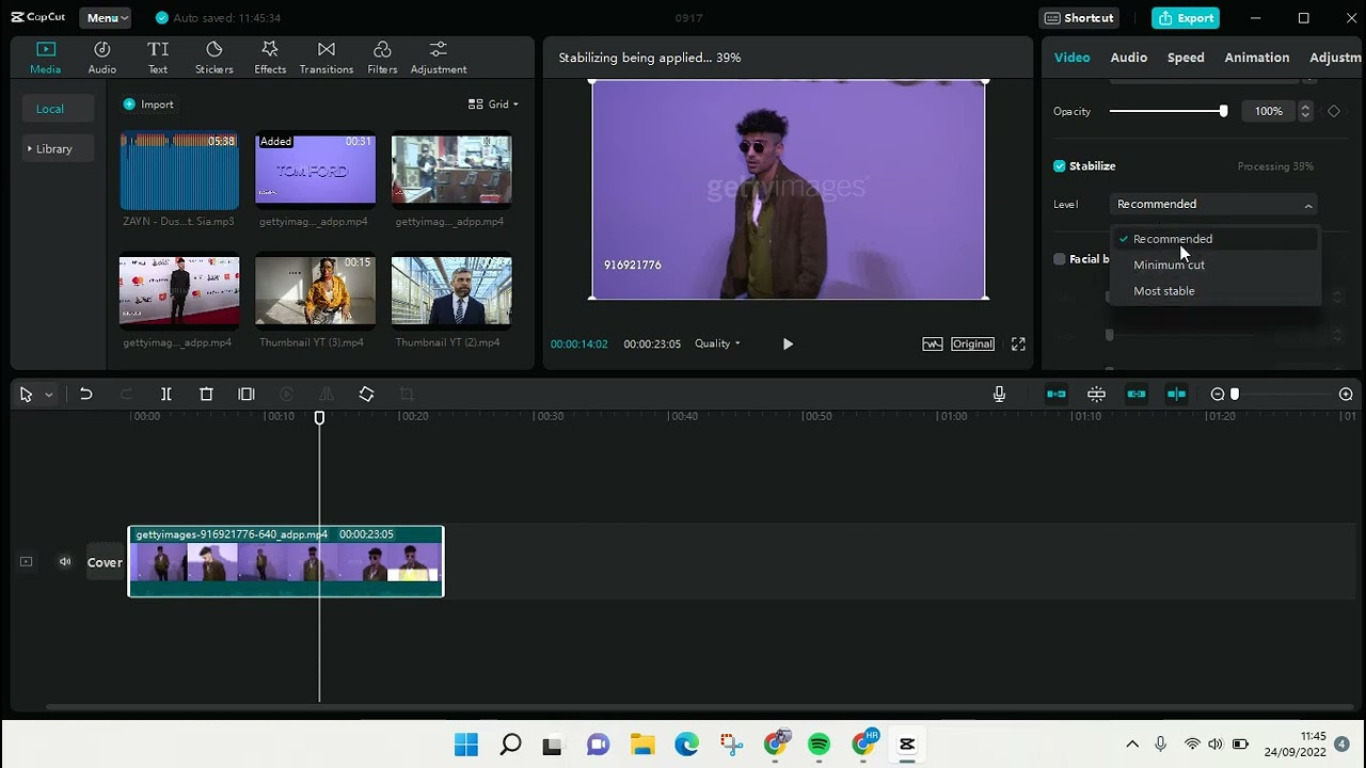Select the Local media source
Viewport: 1366px width, 768px height.
58,109
